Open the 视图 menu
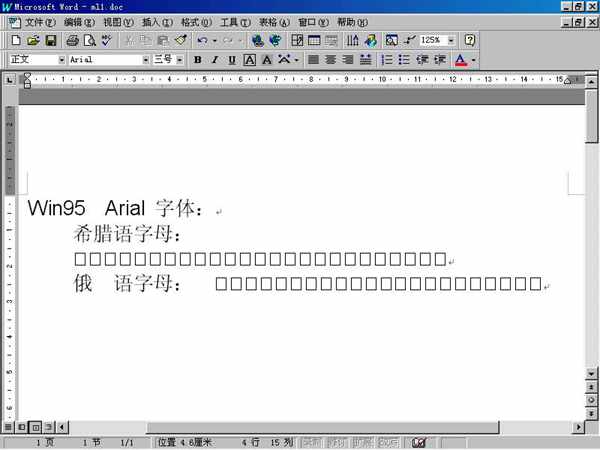This screenshot has height=450, width=600. click(118, 22)
